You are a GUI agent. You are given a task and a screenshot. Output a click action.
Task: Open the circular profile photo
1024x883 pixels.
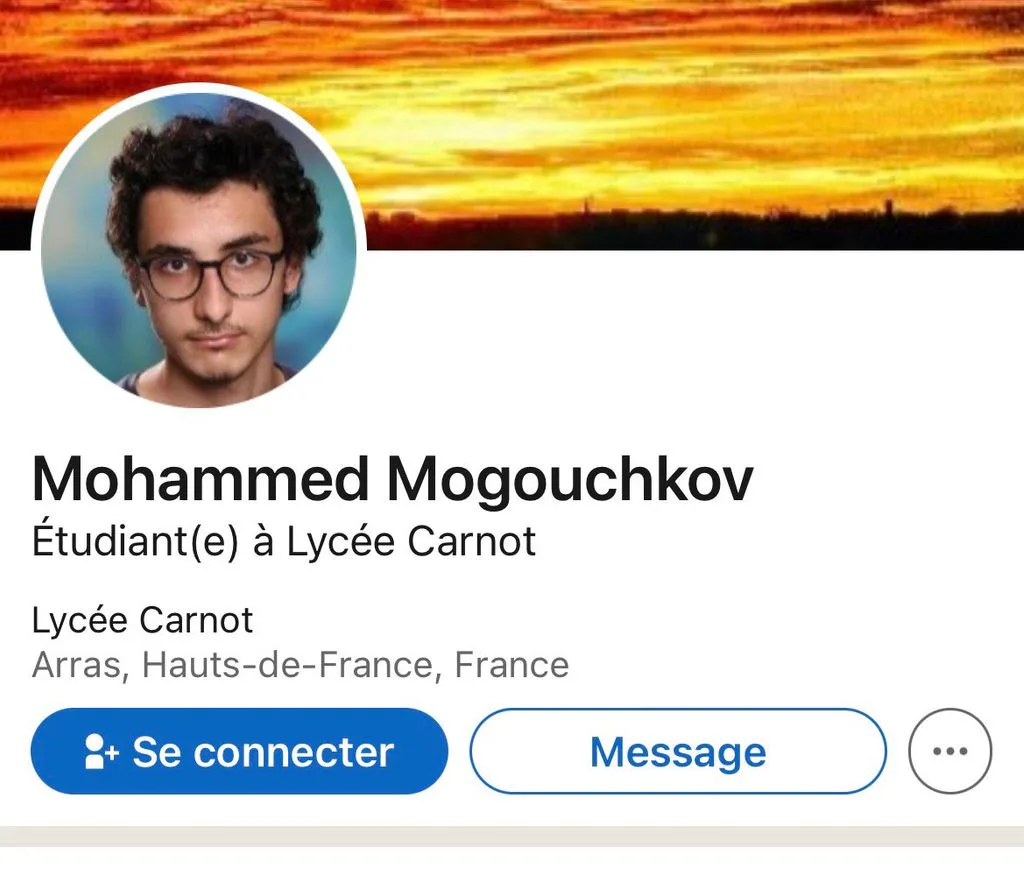199,250
